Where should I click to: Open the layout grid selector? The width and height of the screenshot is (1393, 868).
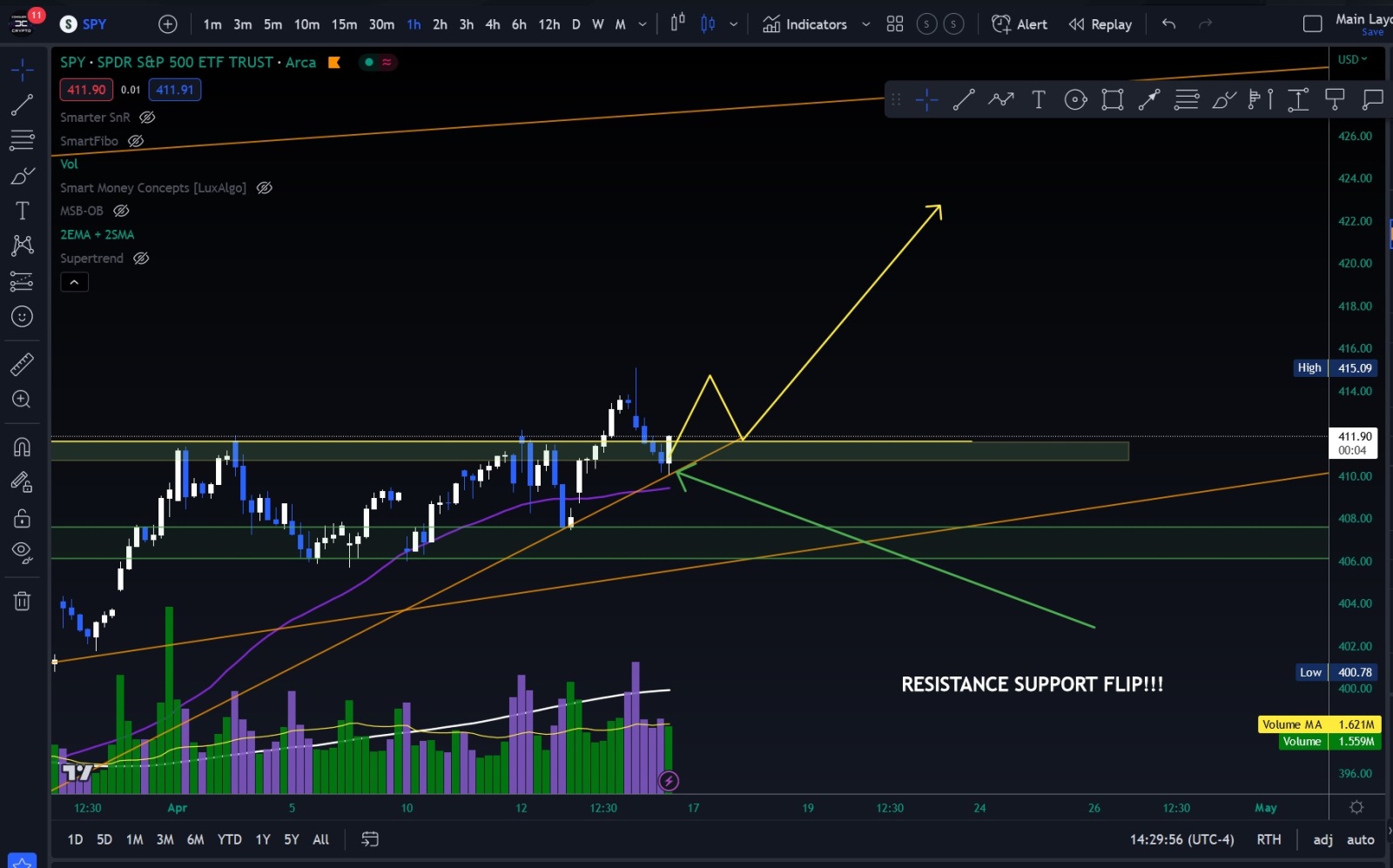895,24
